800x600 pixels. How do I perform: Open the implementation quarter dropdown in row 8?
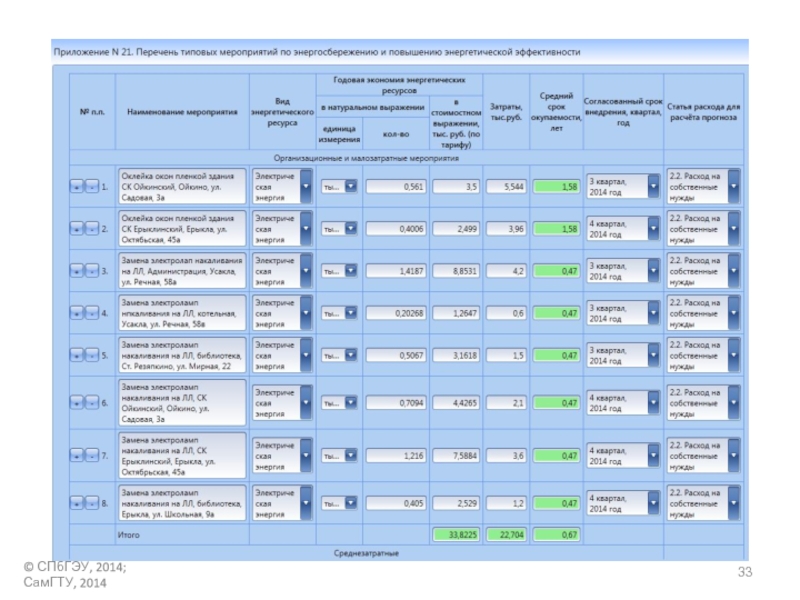653,504
